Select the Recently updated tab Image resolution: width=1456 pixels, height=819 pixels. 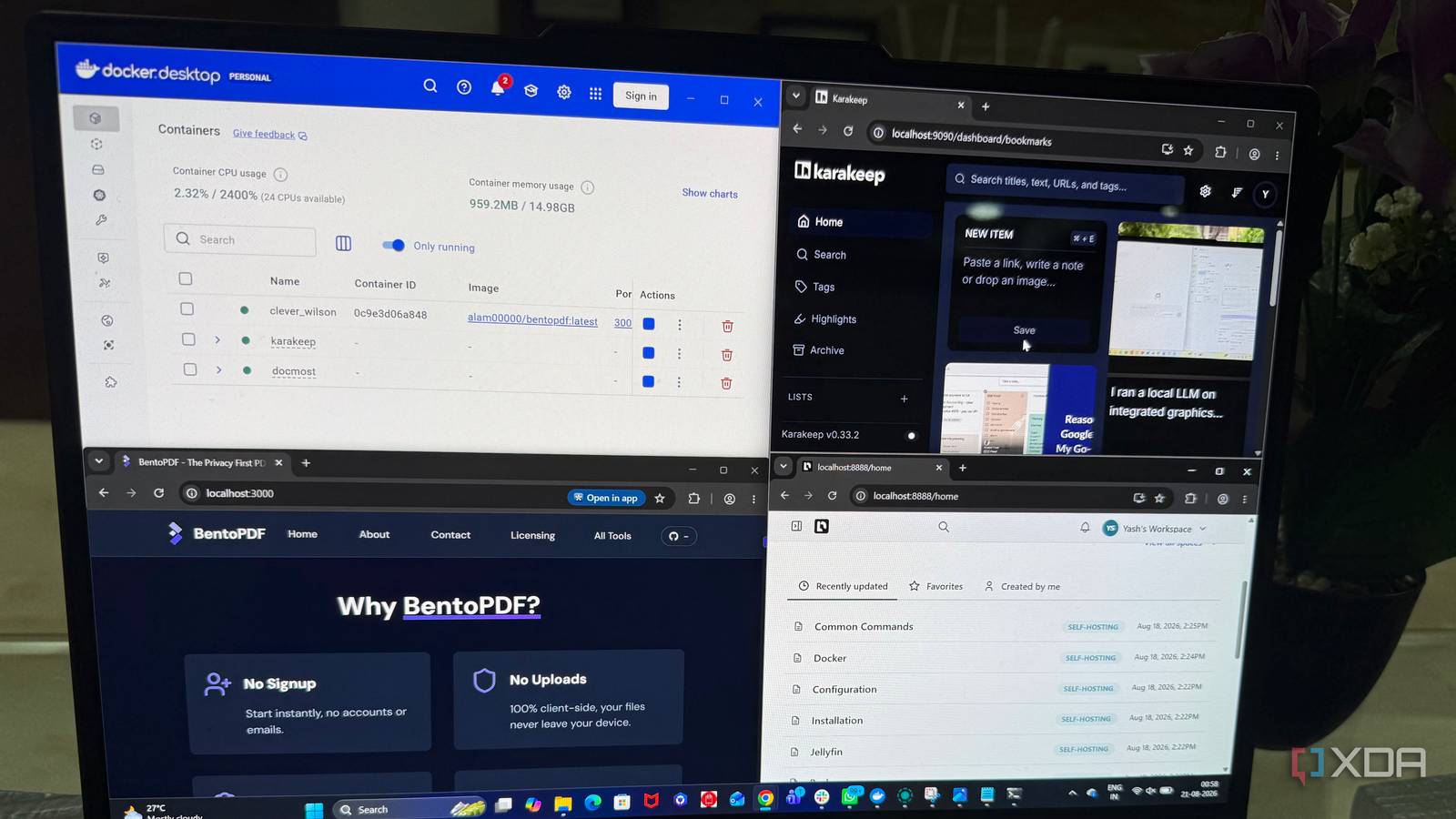843,586
